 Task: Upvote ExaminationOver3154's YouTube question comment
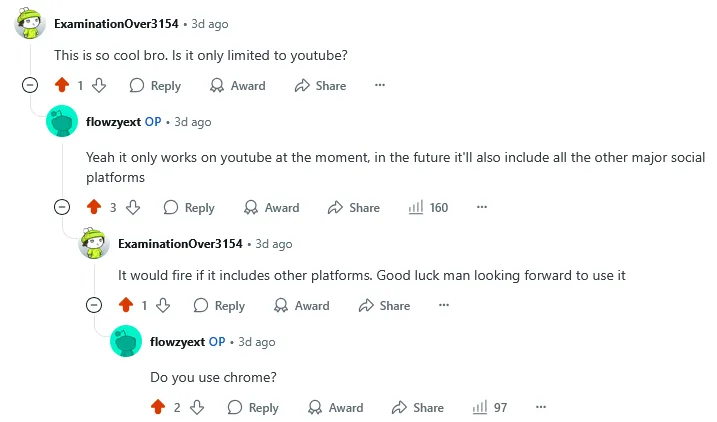click(62, 85)
